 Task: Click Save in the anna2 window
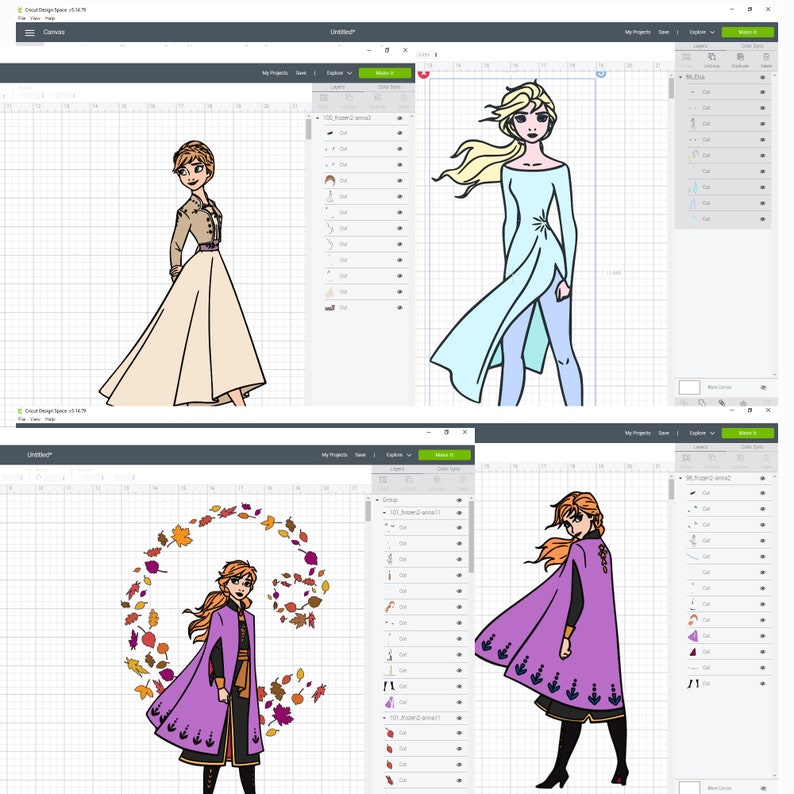[663, 433]
